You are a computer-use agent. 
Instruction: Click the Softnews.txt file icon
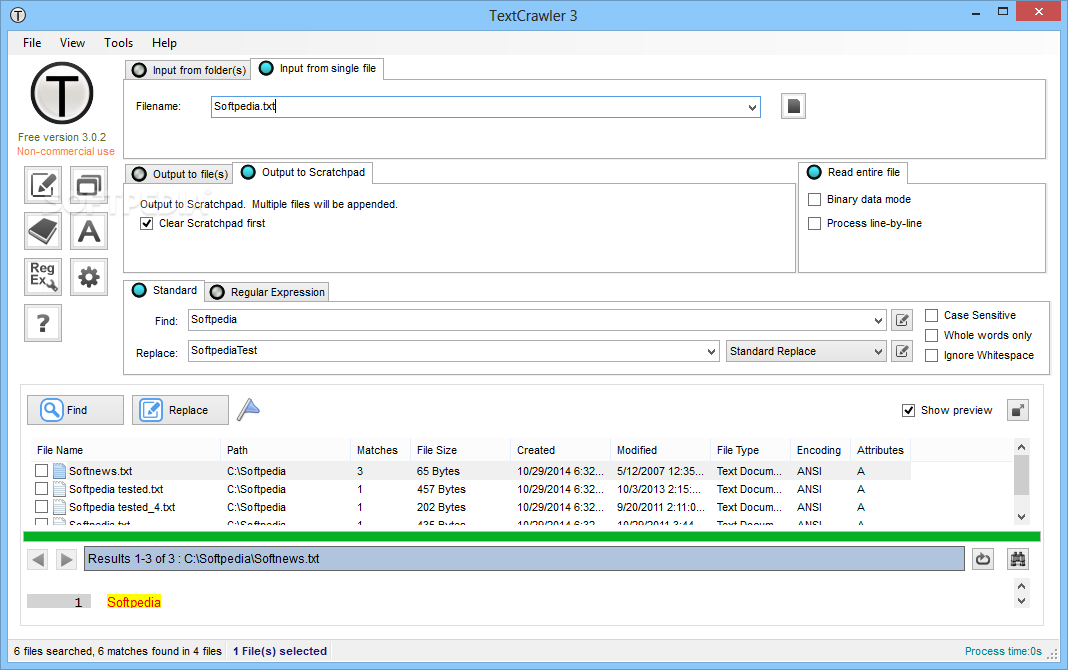59,471
